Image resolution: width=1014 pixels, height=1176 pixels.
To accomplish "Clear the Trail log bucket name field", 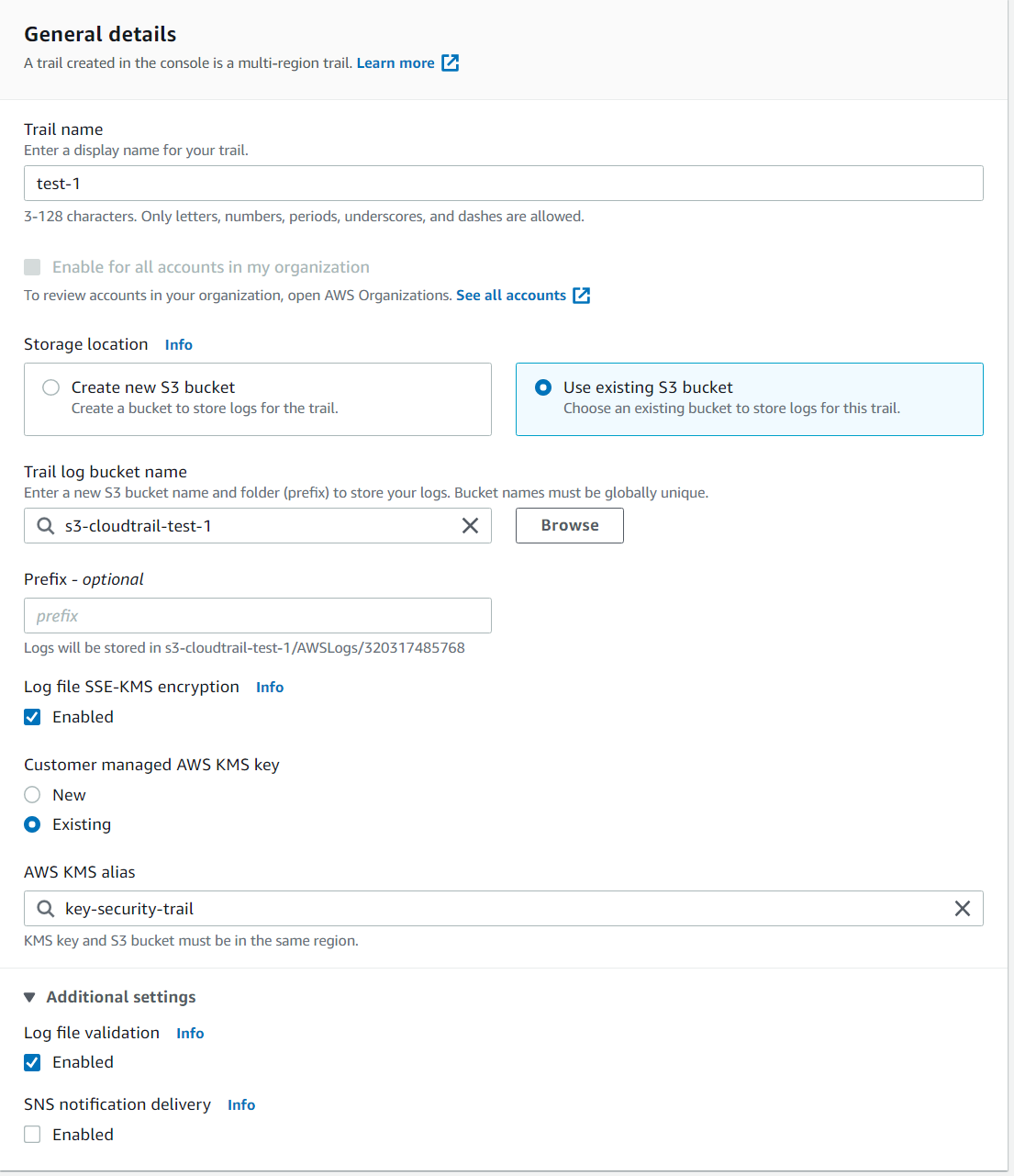I will tap(470, 526).
